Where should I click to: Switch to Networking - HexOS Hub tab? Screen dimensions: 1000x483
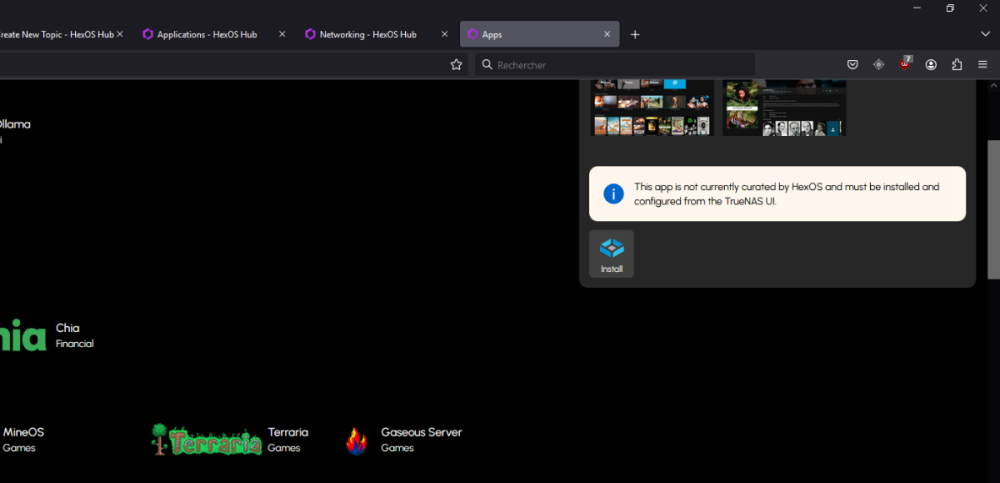coord(367,34)
